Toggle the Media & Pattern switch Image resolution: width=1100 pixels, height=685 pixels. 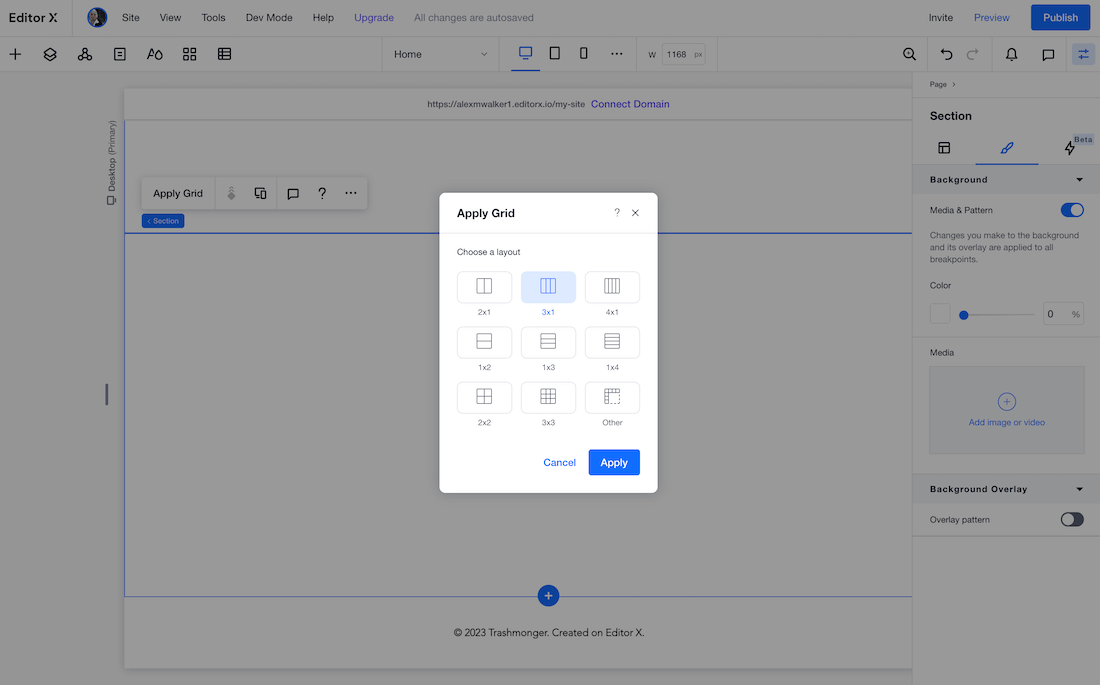1071,210
